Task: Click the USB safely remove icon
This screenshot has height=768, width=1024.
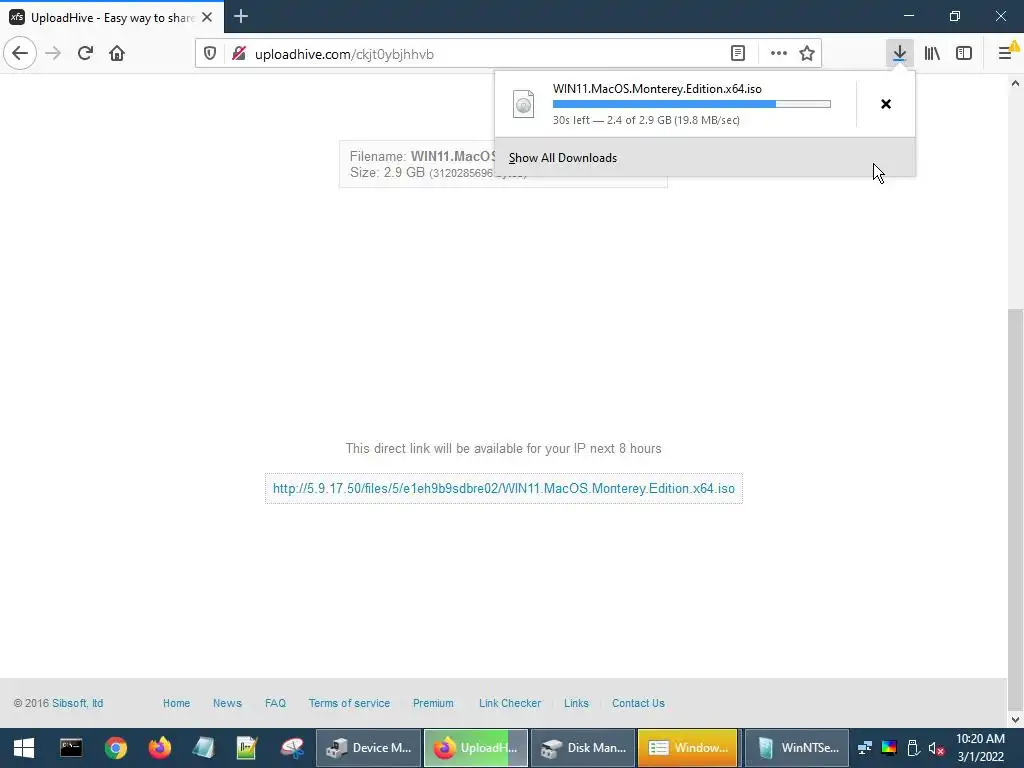Action: click(x=913, y=748)
